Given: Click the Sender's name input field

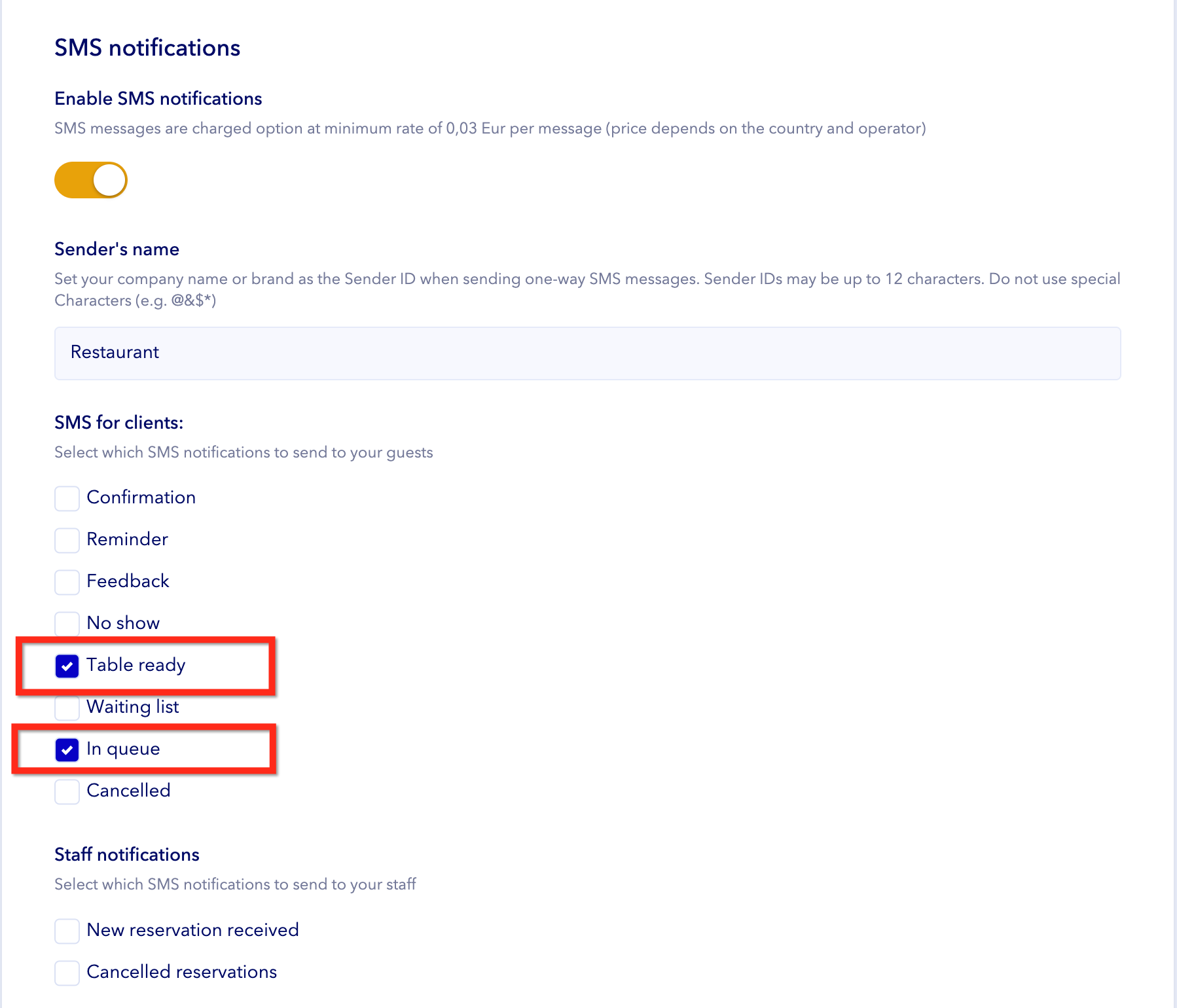Looking at the screenshot, I should point(587,353).
